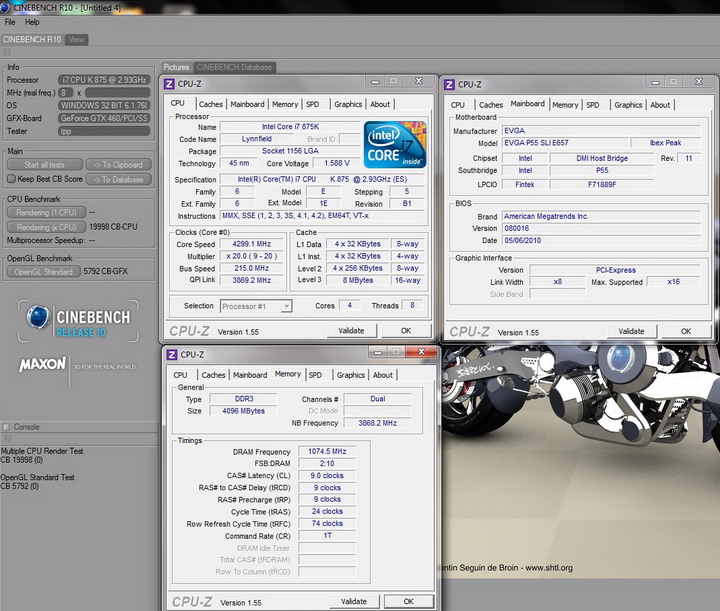Click the Tester name input field

pos(104,130)
